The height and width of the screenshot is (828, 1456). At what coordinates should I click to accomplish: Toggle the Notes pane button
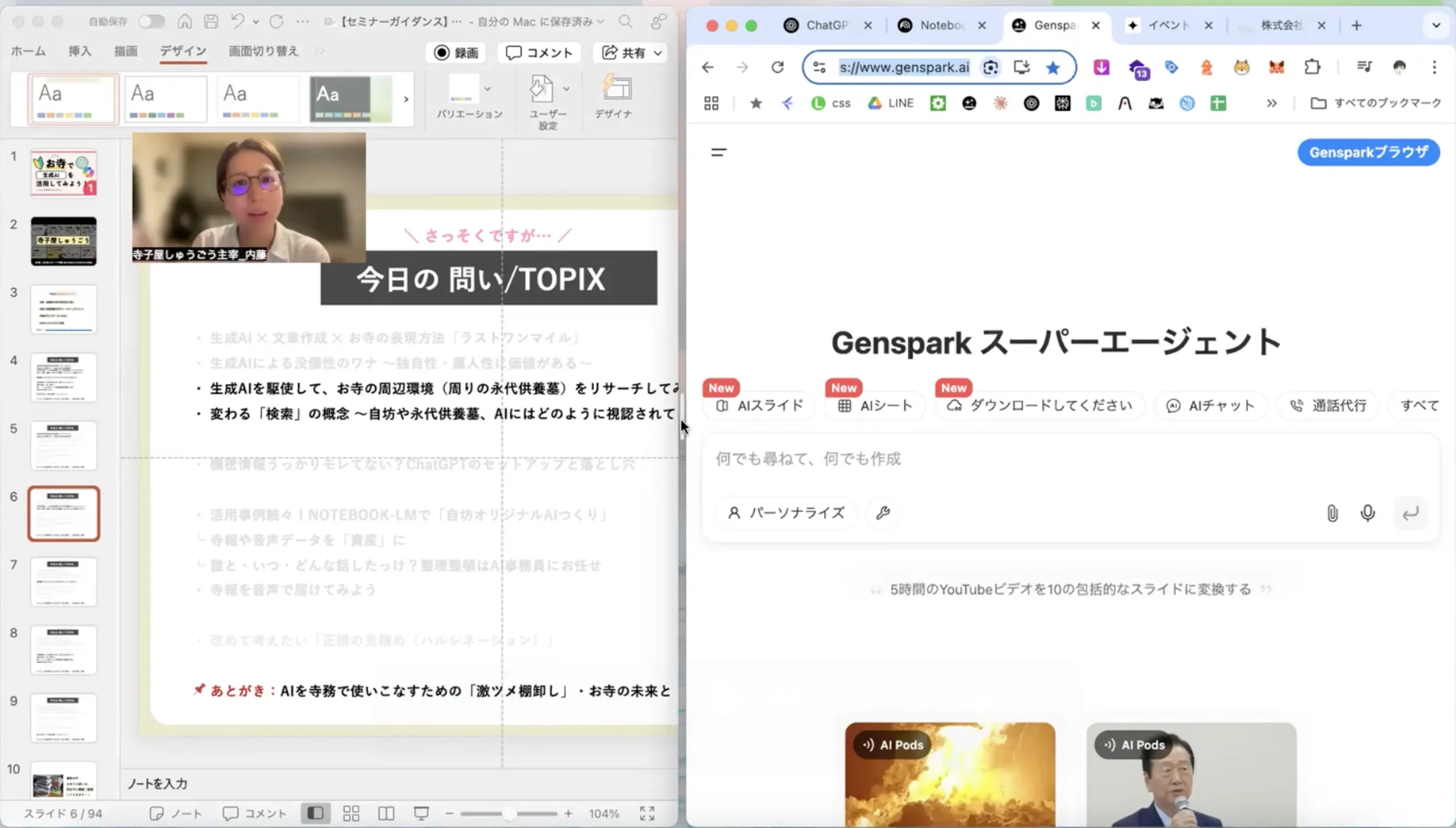coord(176,813)
